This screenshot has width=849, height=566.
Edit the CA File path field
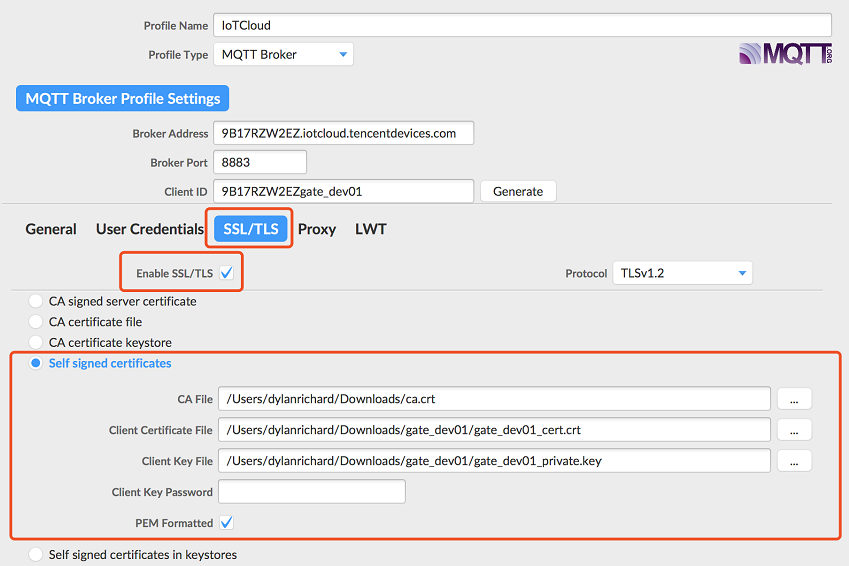click(494, 399)
